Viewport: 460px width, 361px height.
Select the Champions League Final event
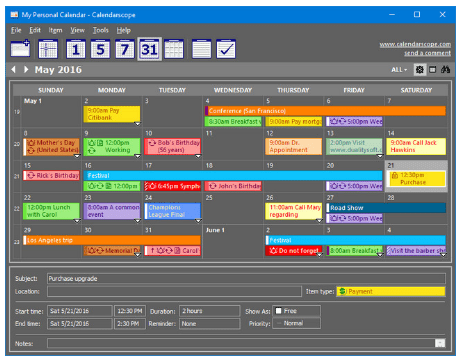point(172,211)
